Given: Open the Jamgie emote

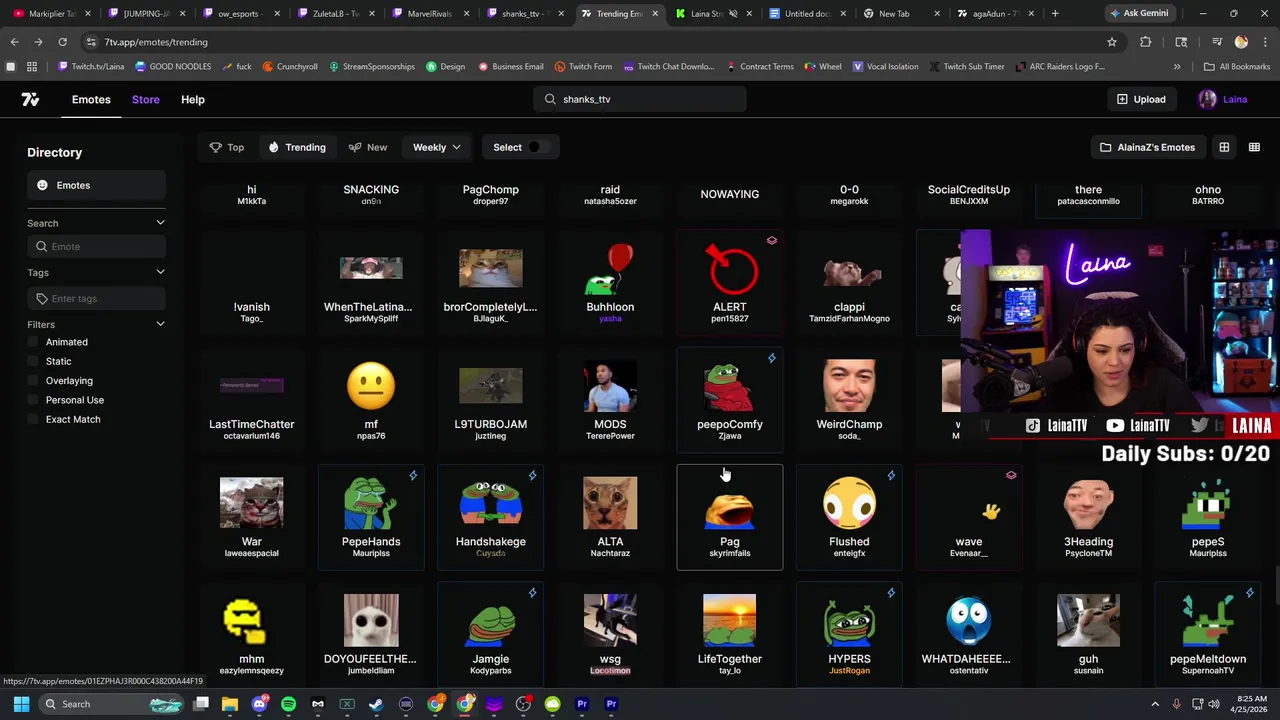Looking at the screenshot, I should 490,634.
